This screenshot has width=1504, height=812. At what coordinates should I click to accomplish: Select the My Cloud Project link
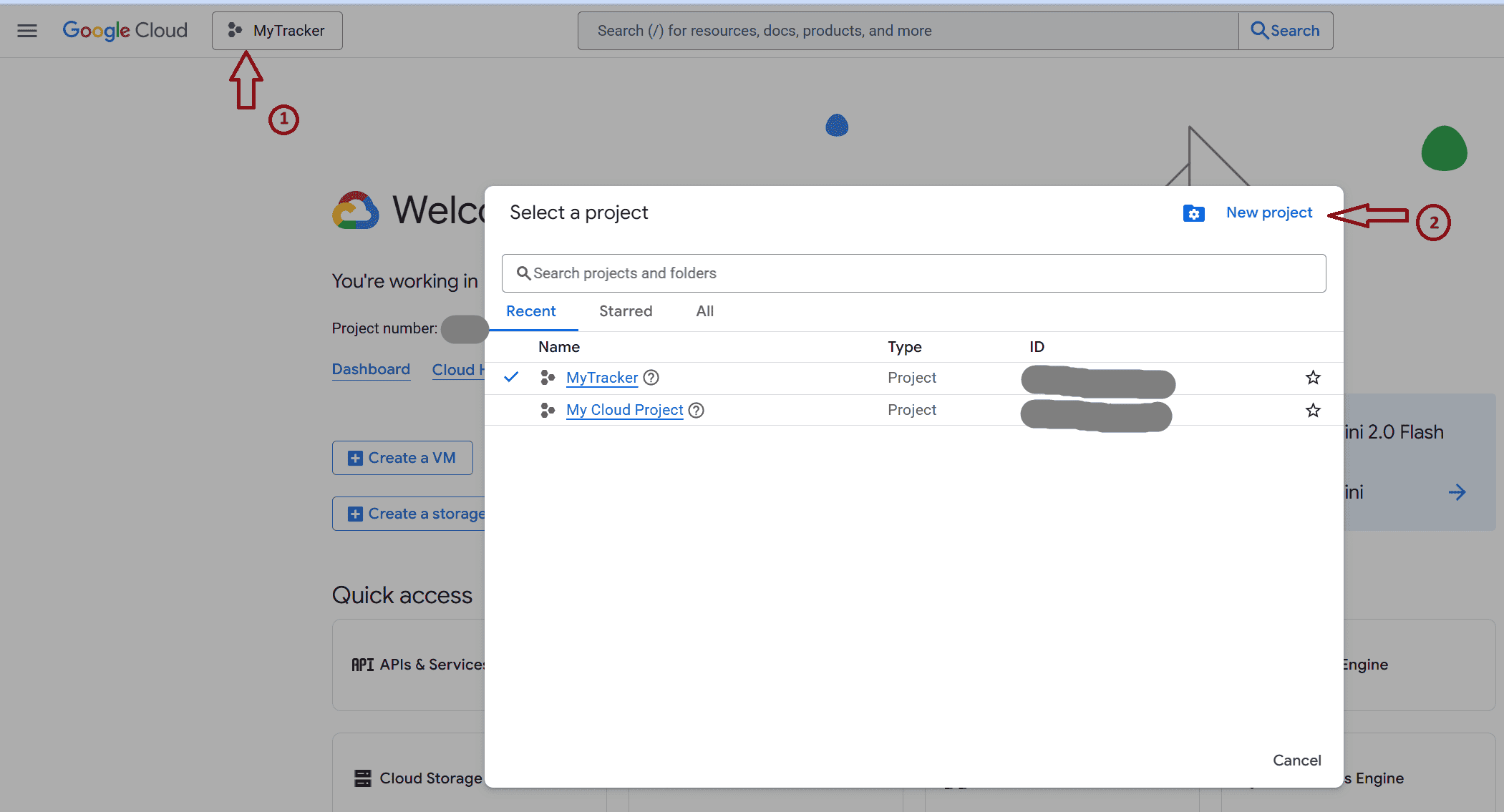pyautogui.click(x=624, y=410)
